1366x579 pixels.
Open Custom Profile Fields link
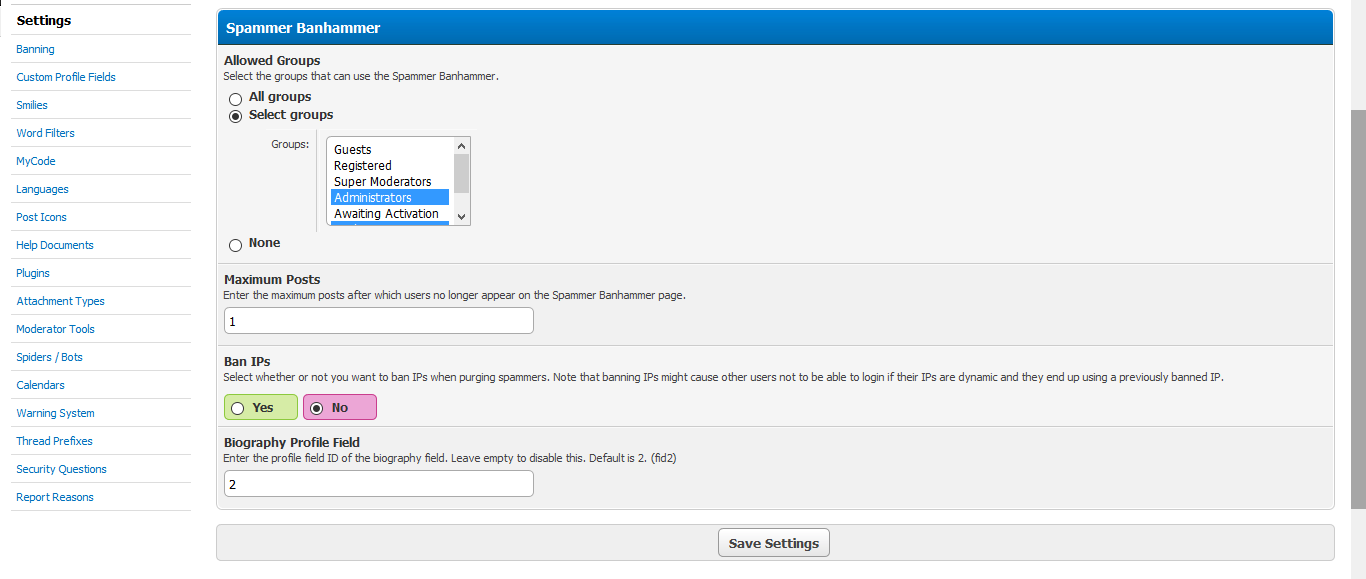[66, 77]
